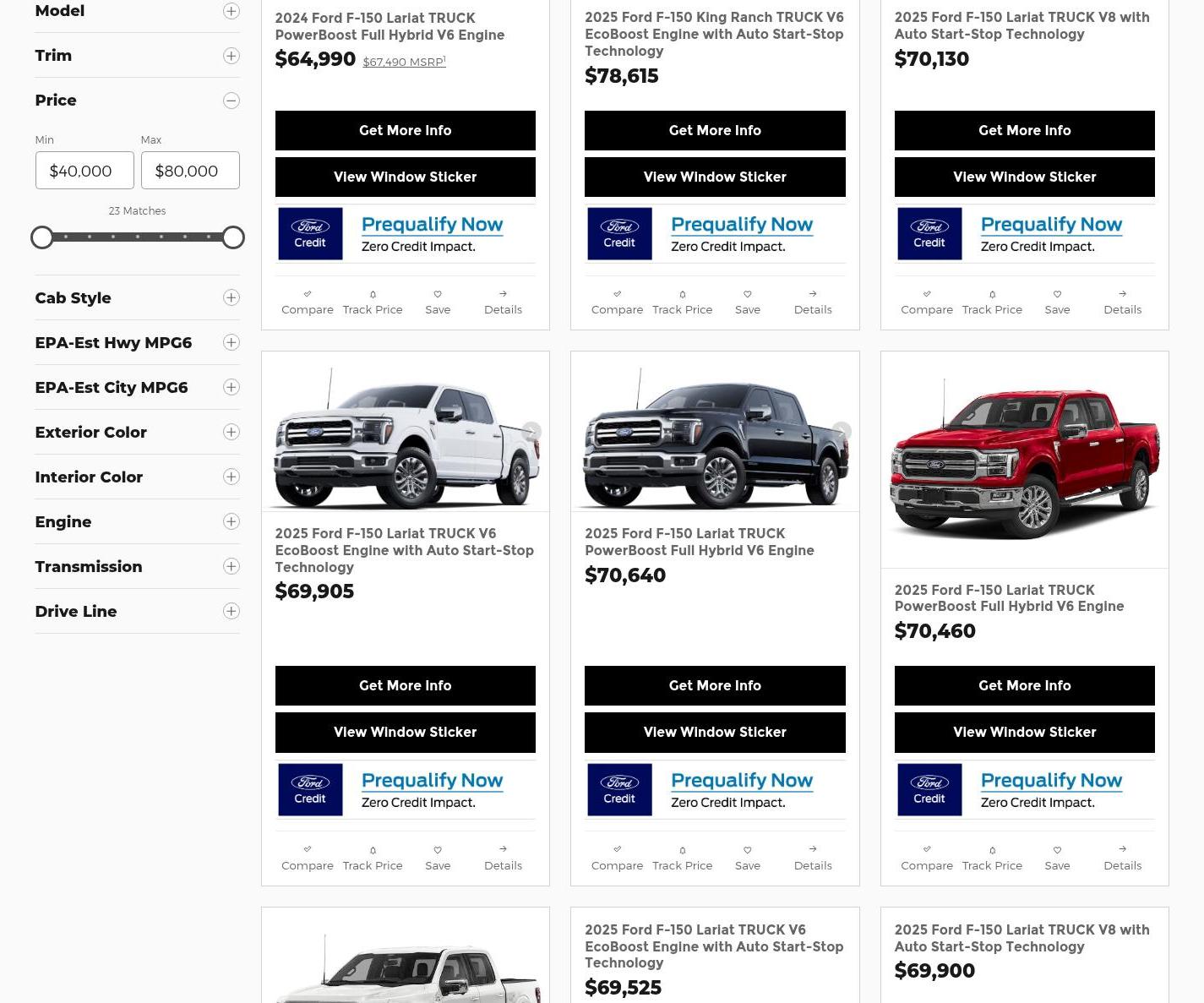1204x1003 pixels.
Task: Open the black F-150 Lariat photo above $70,640
Action: coord(715,432)
